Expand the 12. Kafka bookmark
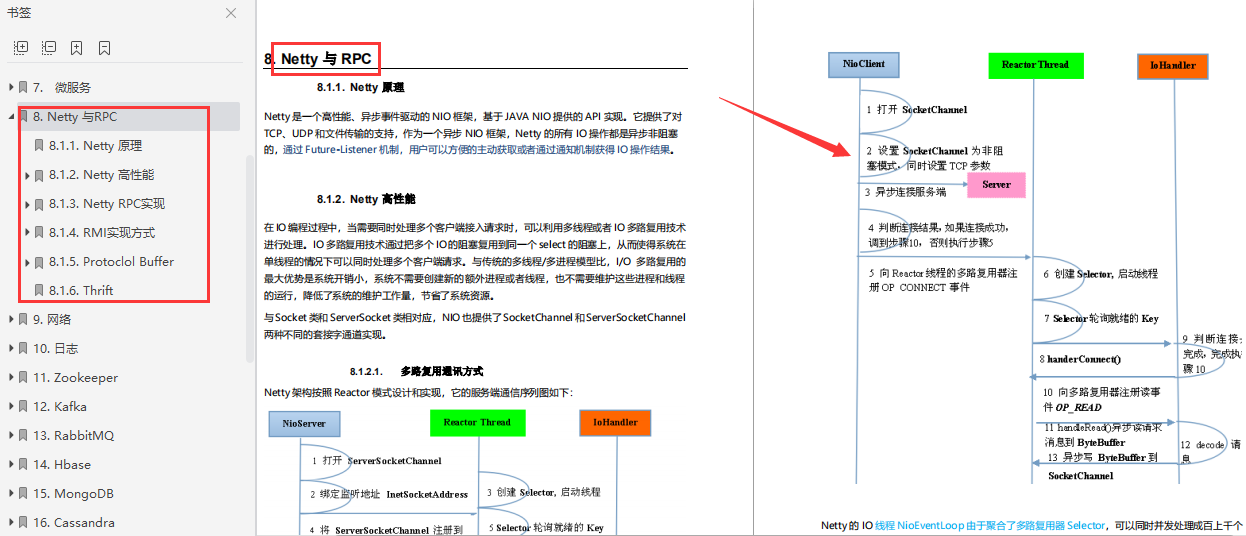This screenshot has width=1246, height=536. click(11, 407)
